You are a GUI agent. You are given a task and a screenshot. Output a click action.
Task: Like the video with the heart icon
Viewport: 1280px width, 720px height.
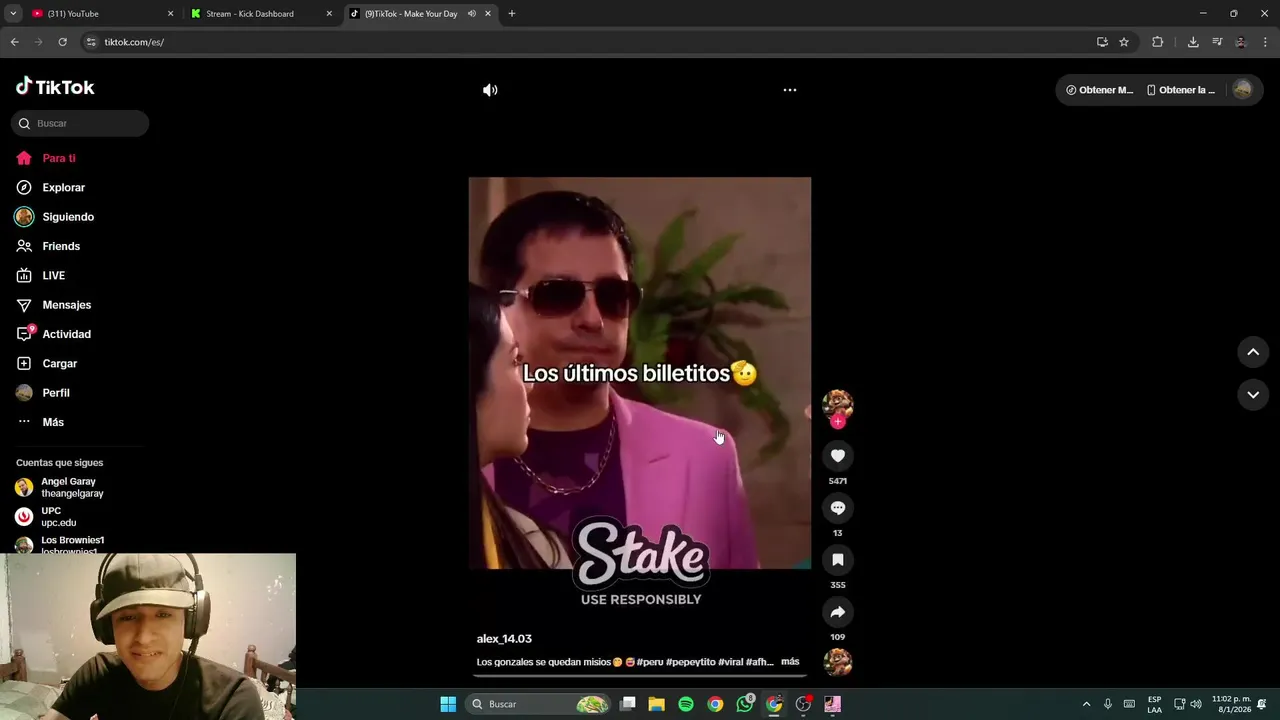coord(838,456)
